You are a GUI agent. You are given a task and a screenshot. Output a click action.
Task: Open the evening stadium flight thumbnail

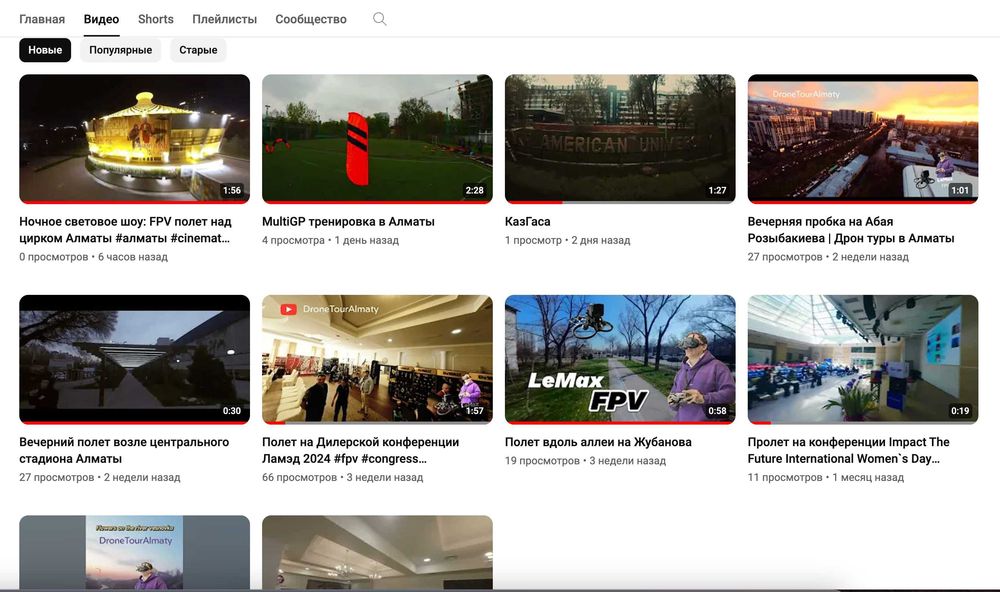tap(135, 359)
